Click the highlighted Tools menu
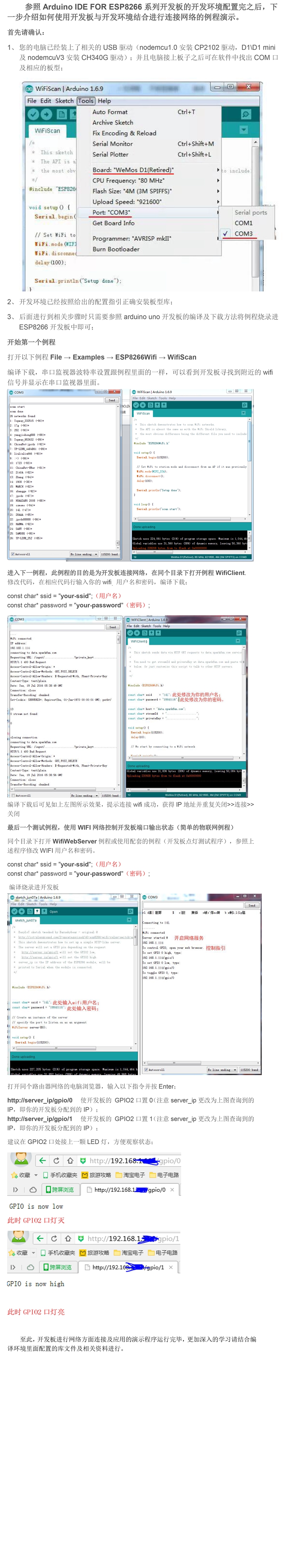This screenshot has width=307, height=1568. [86, 101]
